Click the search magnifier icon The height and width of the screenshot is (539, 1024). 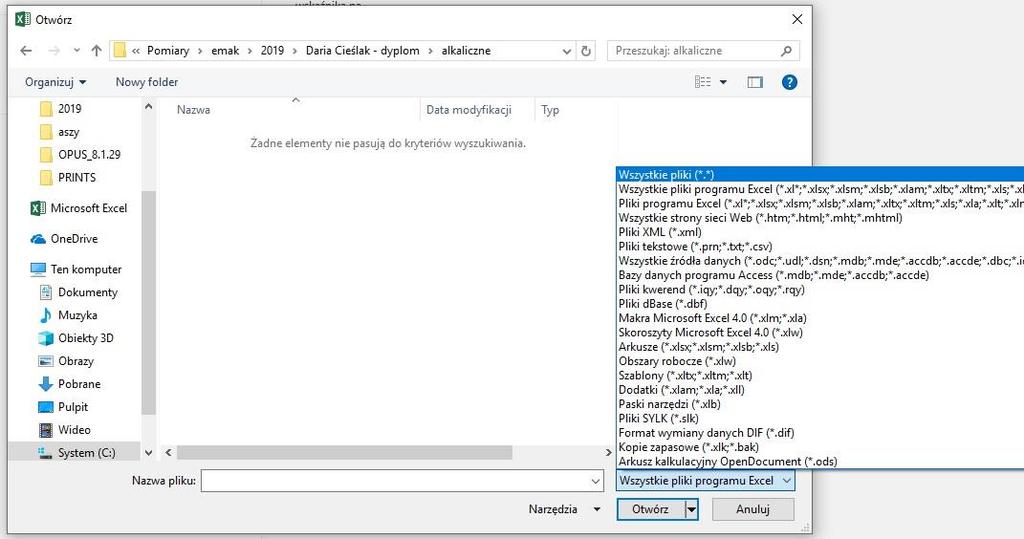[x=786, y=50]
